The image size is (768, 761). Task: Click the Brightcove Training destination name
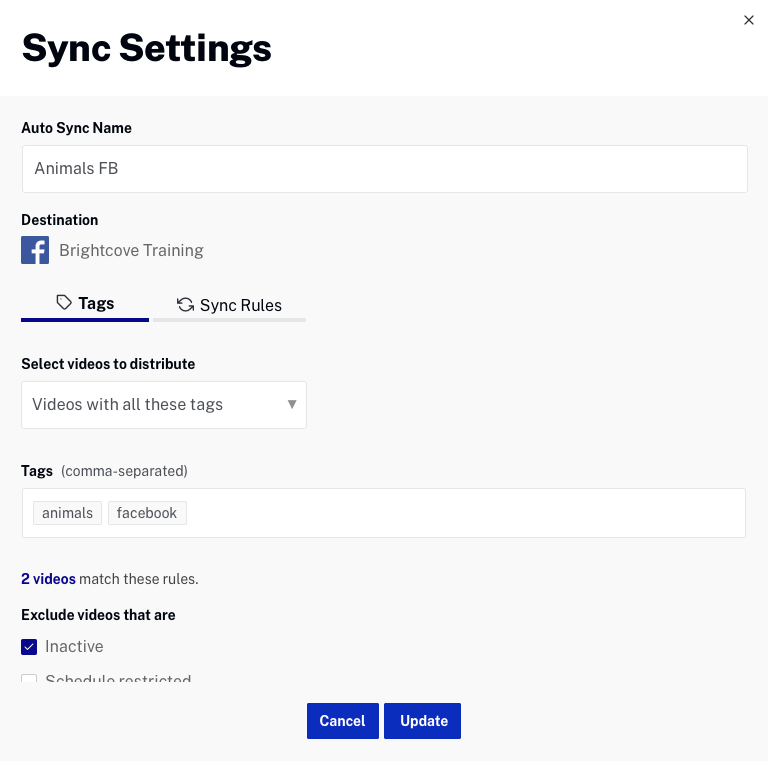pos(131,250)
